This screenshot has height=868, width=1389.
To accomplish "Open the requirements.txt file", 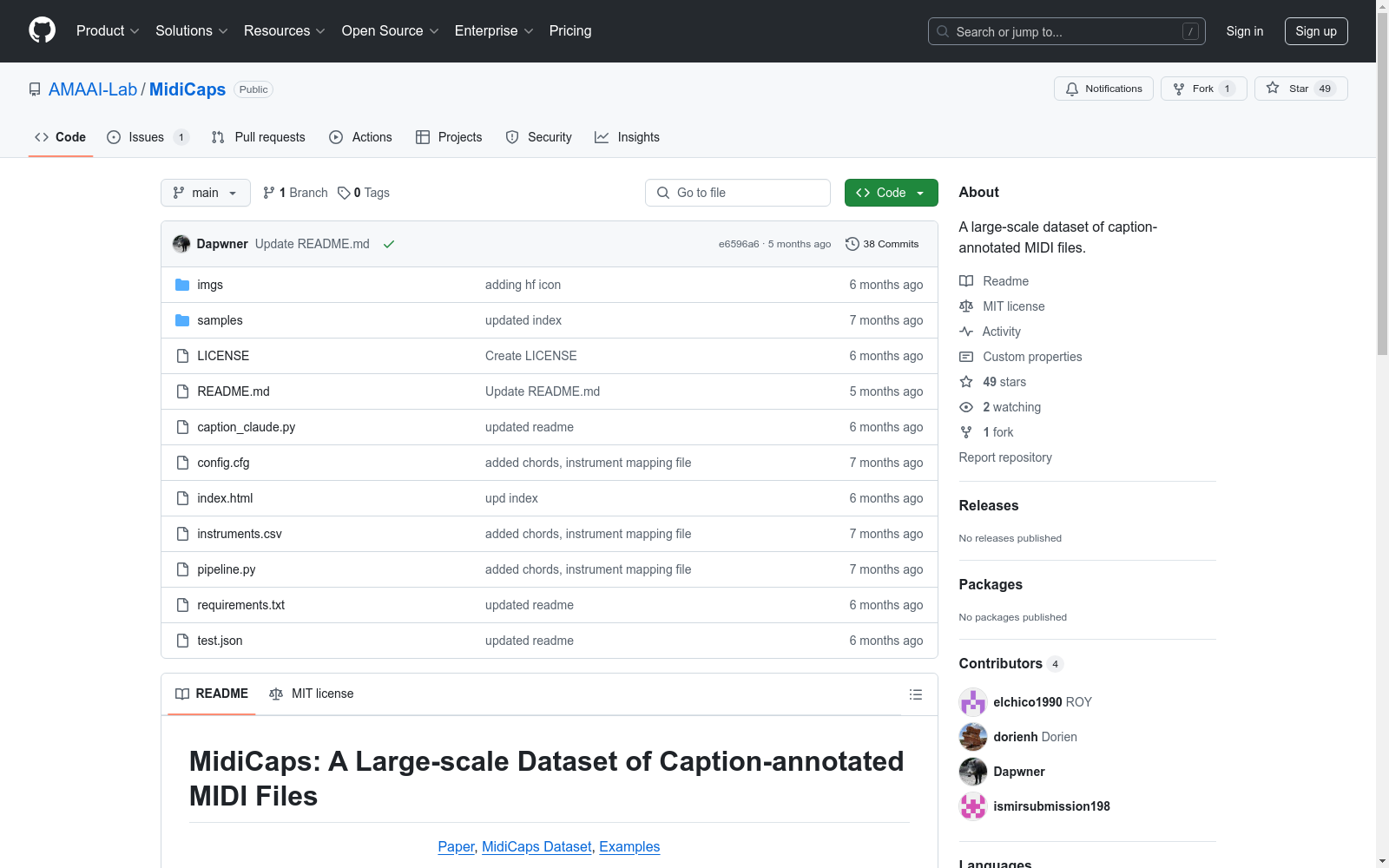I will pos(241,605).
